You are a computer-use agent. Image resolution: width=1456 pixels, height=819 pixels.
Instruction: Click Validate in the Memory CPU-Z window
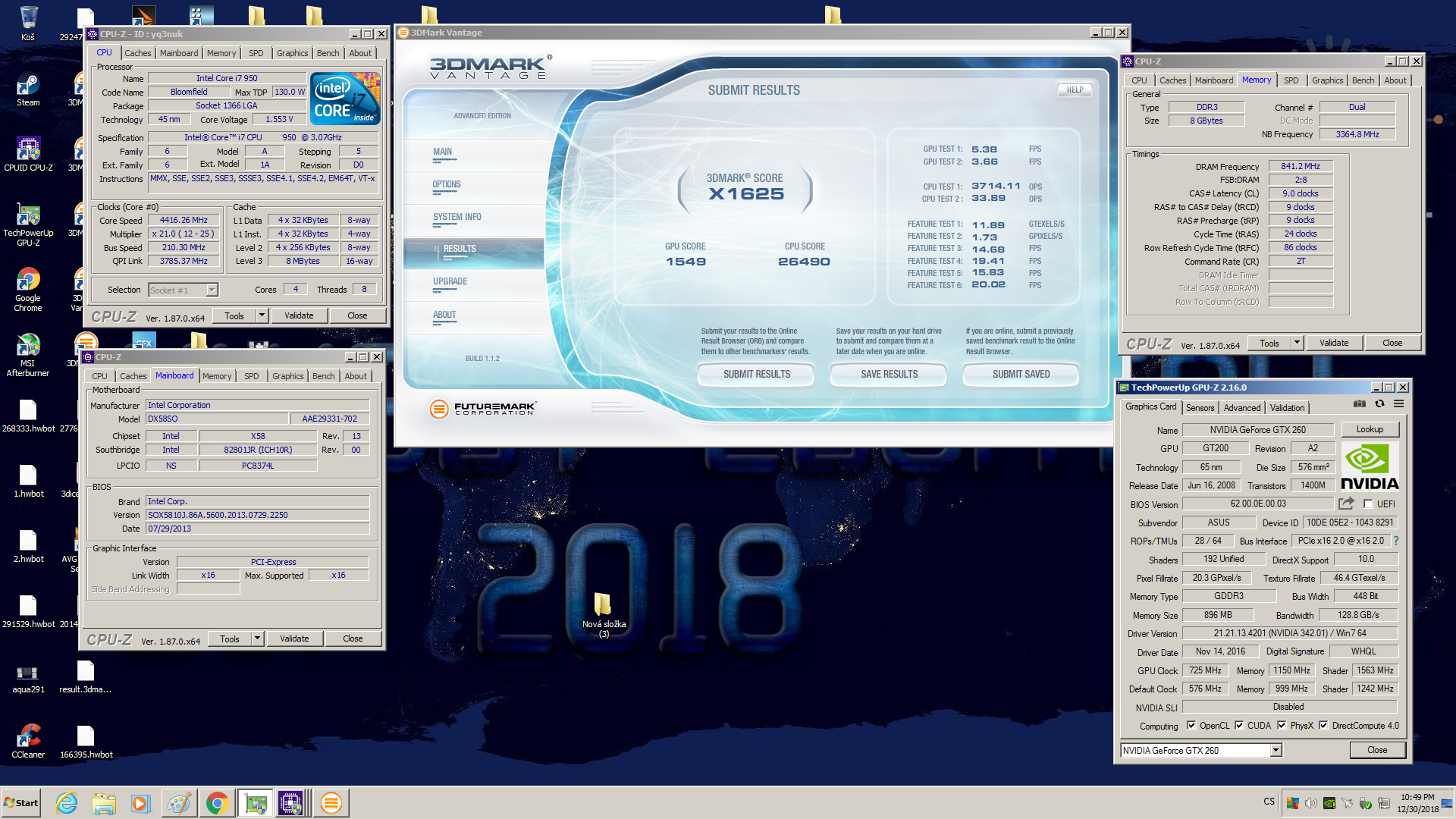[1333, 343]
